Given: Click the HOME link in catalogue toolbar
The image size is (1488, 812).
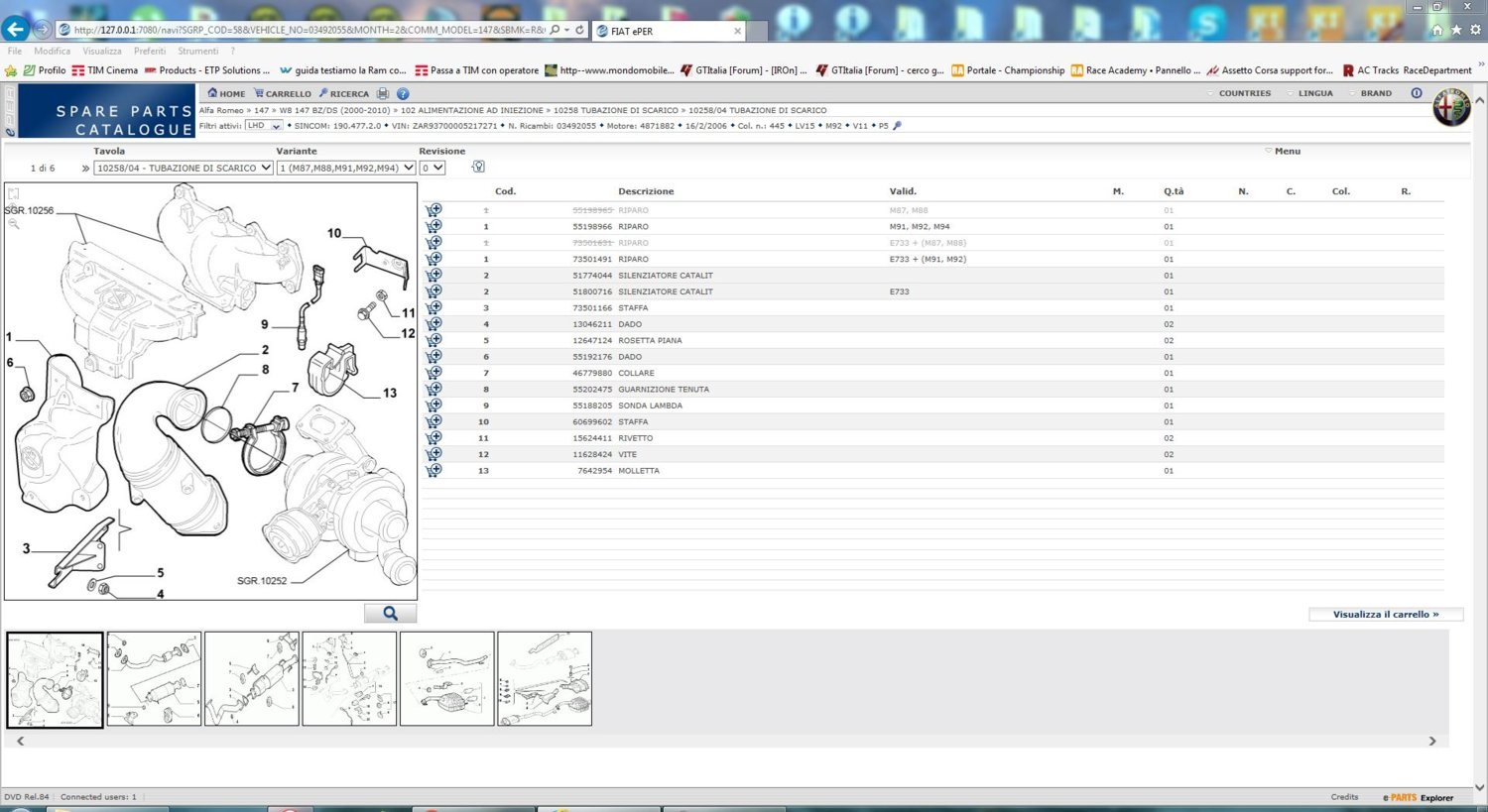Looking at the screenshot, I should [x=226, y=93].
